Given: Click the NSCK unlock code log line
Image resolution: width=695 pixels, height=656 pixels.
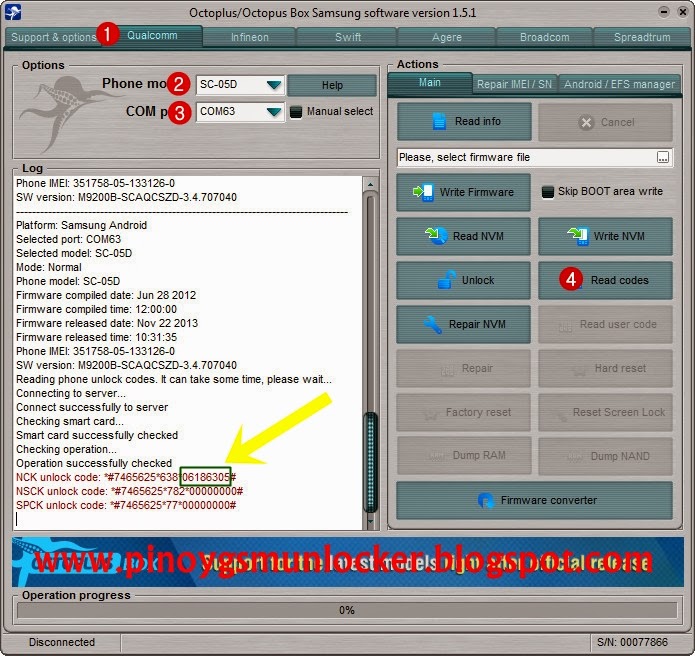Looking at the screenshot, I should [129, 491].
